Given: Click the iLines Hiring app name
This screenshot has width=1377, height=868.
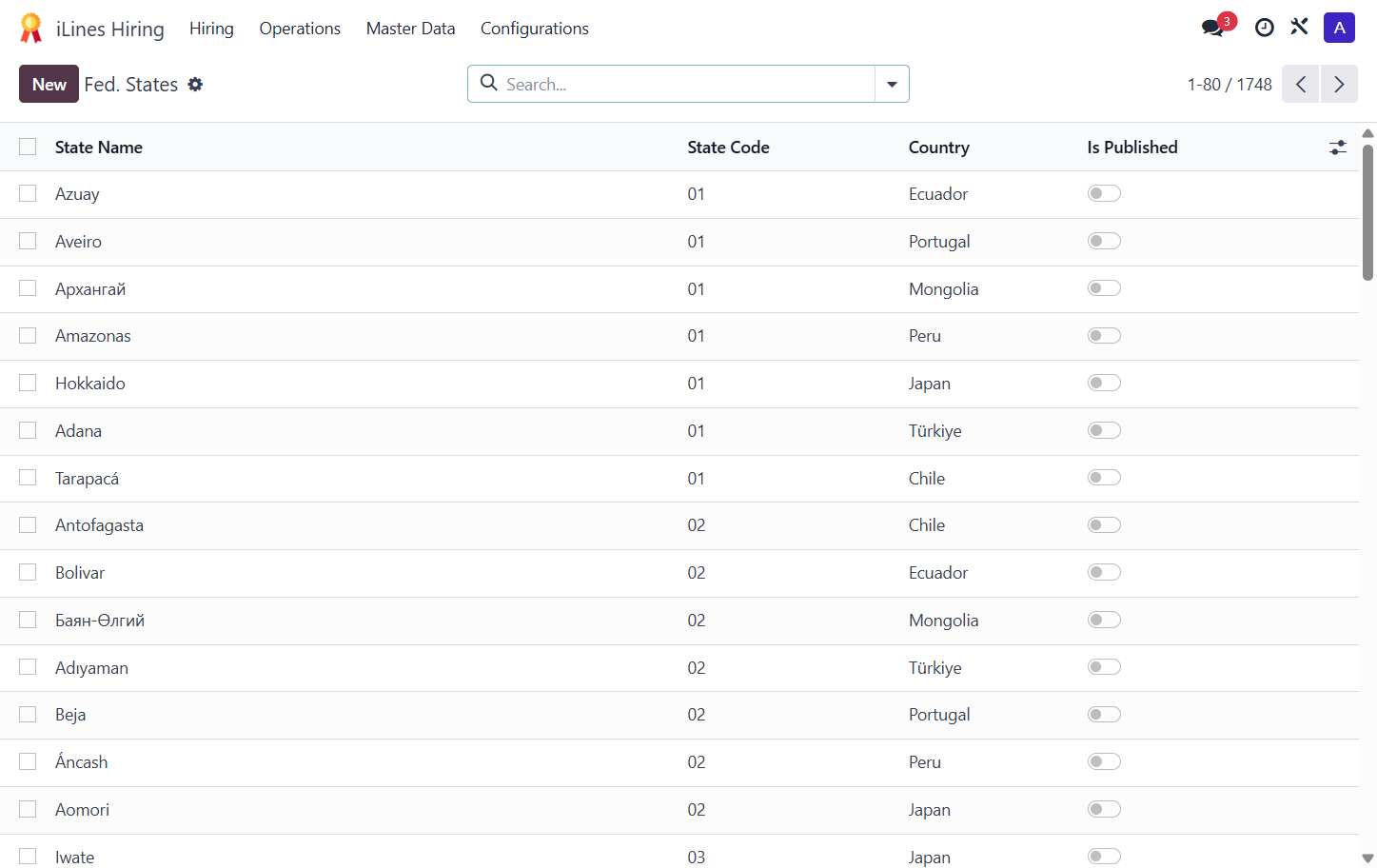Looking at the screenshot, I should click(x=110, y=29).
